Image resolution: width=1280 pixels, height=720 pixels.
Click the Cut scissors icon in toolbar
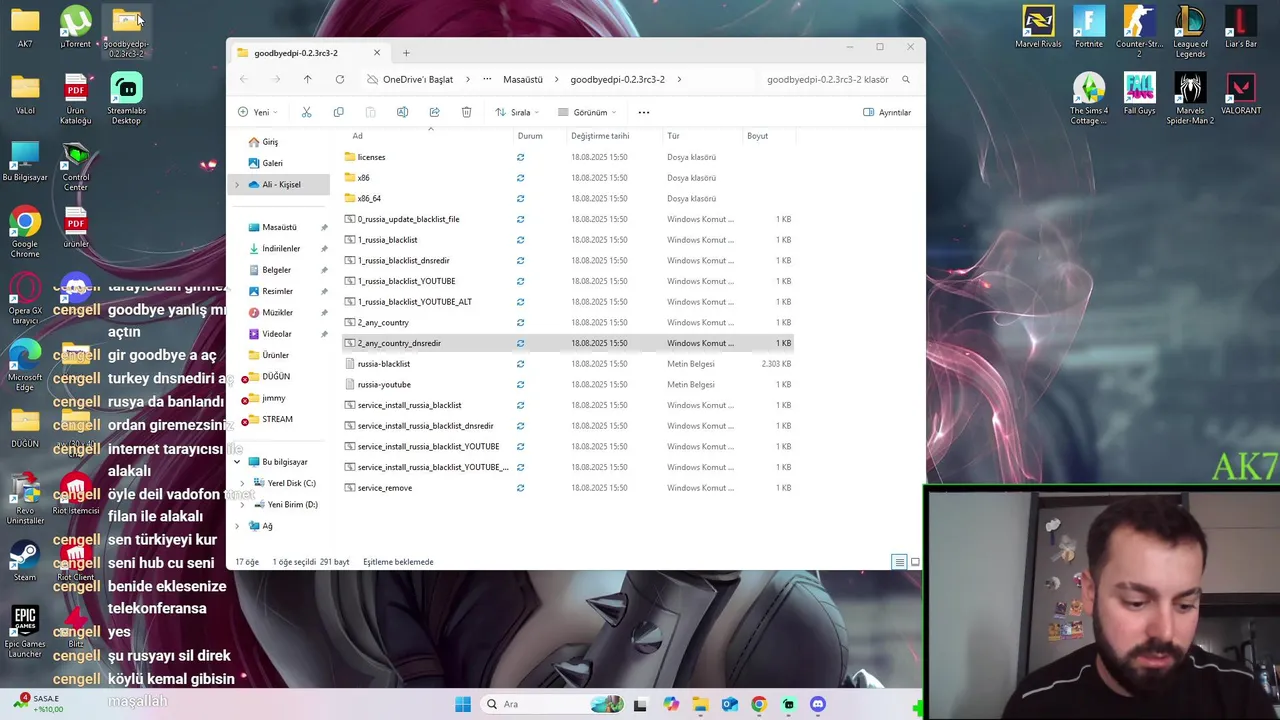coord(306,112)
